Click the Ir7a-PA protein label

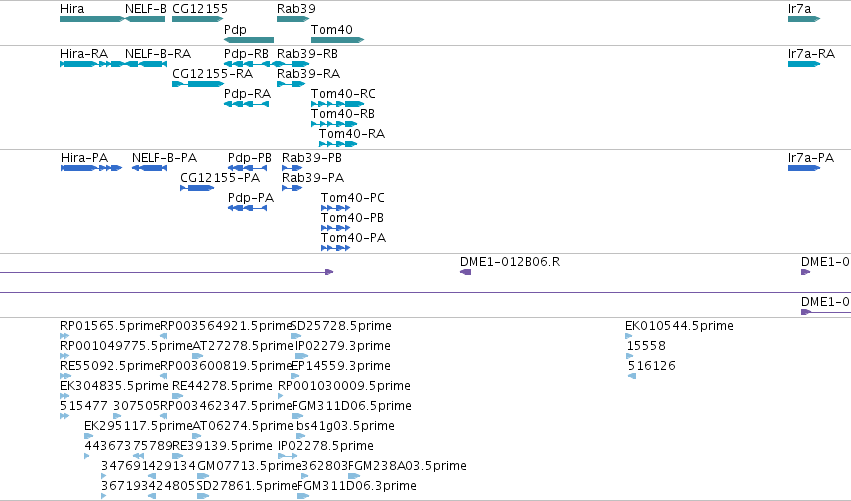point(811,157)
